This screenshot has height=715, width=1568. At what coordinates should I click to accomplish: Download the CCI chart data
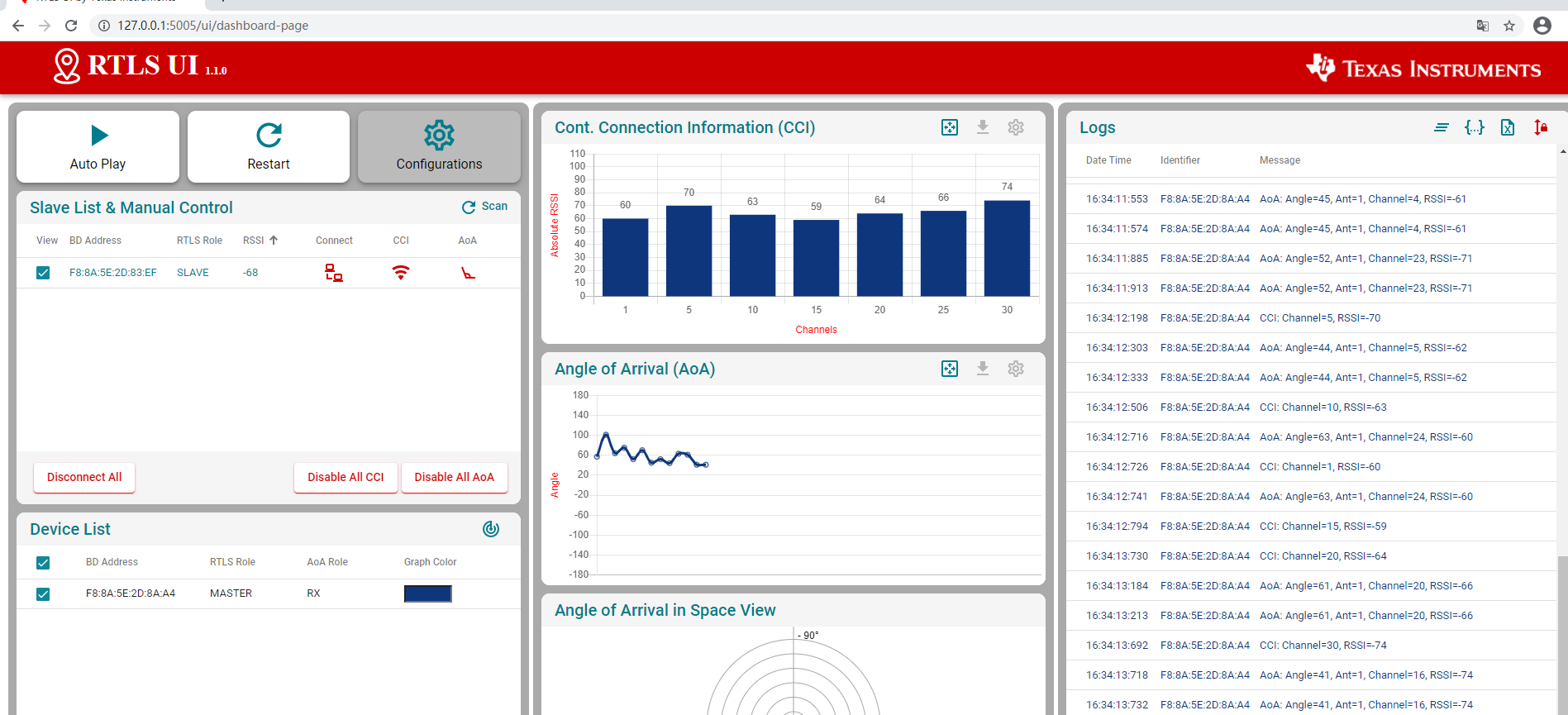tap(983, 127)
